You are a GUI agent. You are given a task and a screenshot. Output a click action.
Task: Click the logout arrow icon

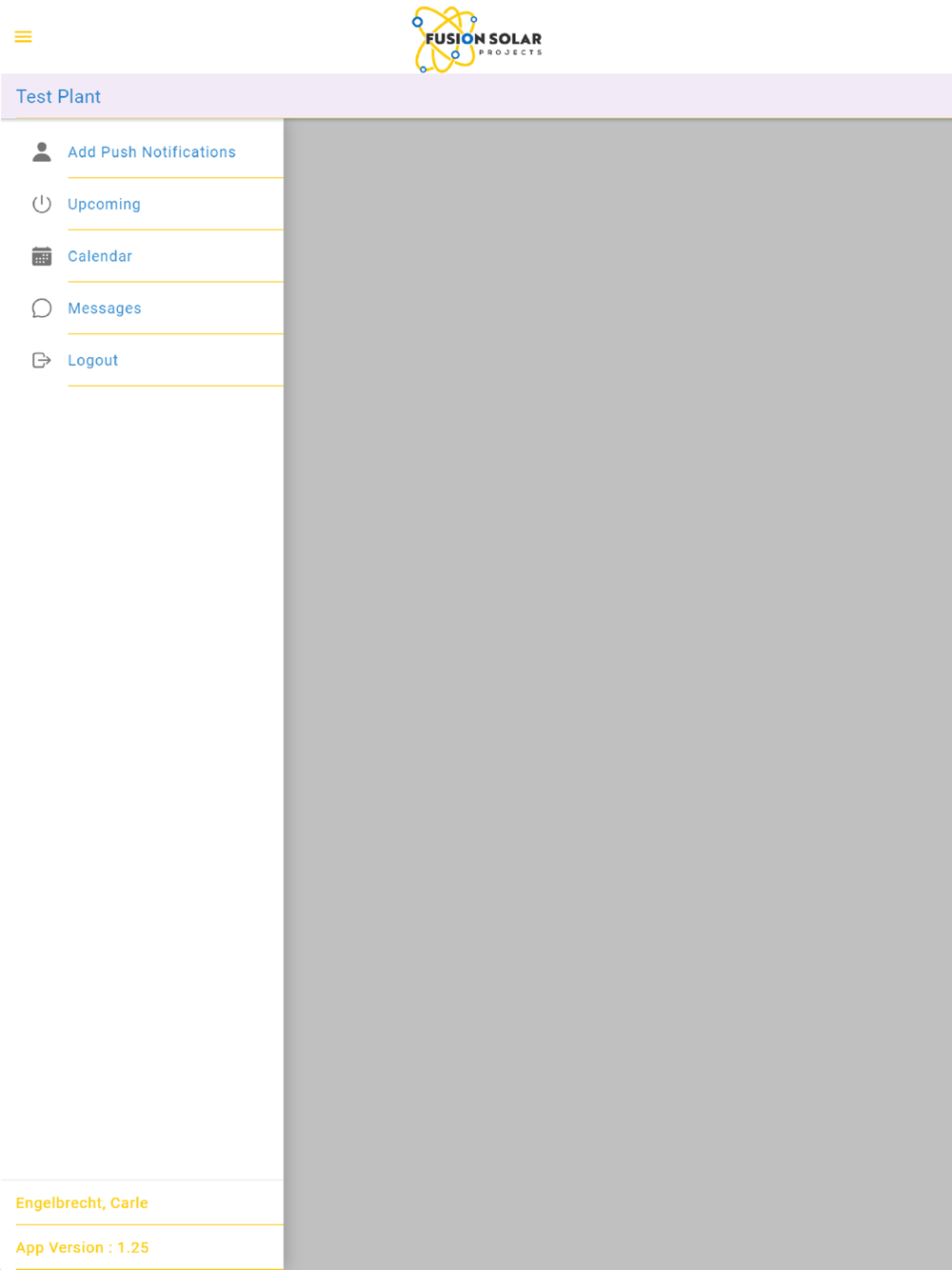(x=42, y=360)
